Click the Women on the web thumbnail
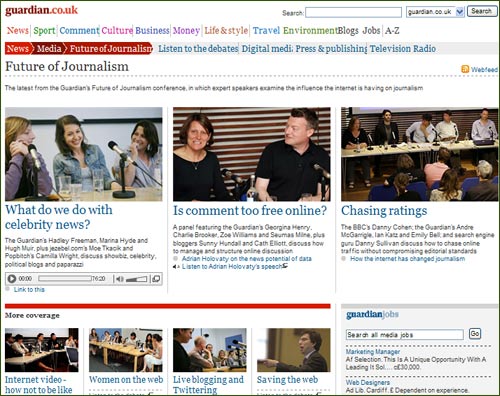Image resolution: width=500 pixels, height=396 pixels. tap(126, 350)
